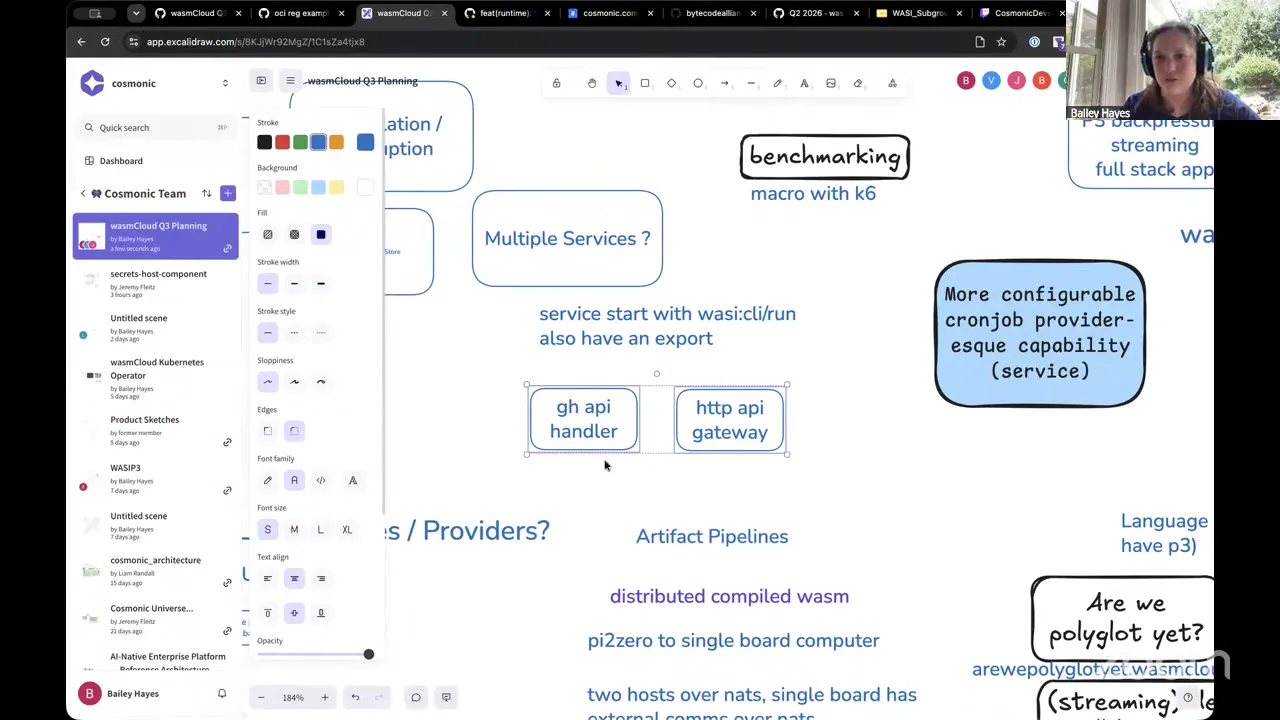This screenshot has height=720, width=1280.
Task: Open notifications bell beside Bailey Hayes
Action: coord(222,694)
